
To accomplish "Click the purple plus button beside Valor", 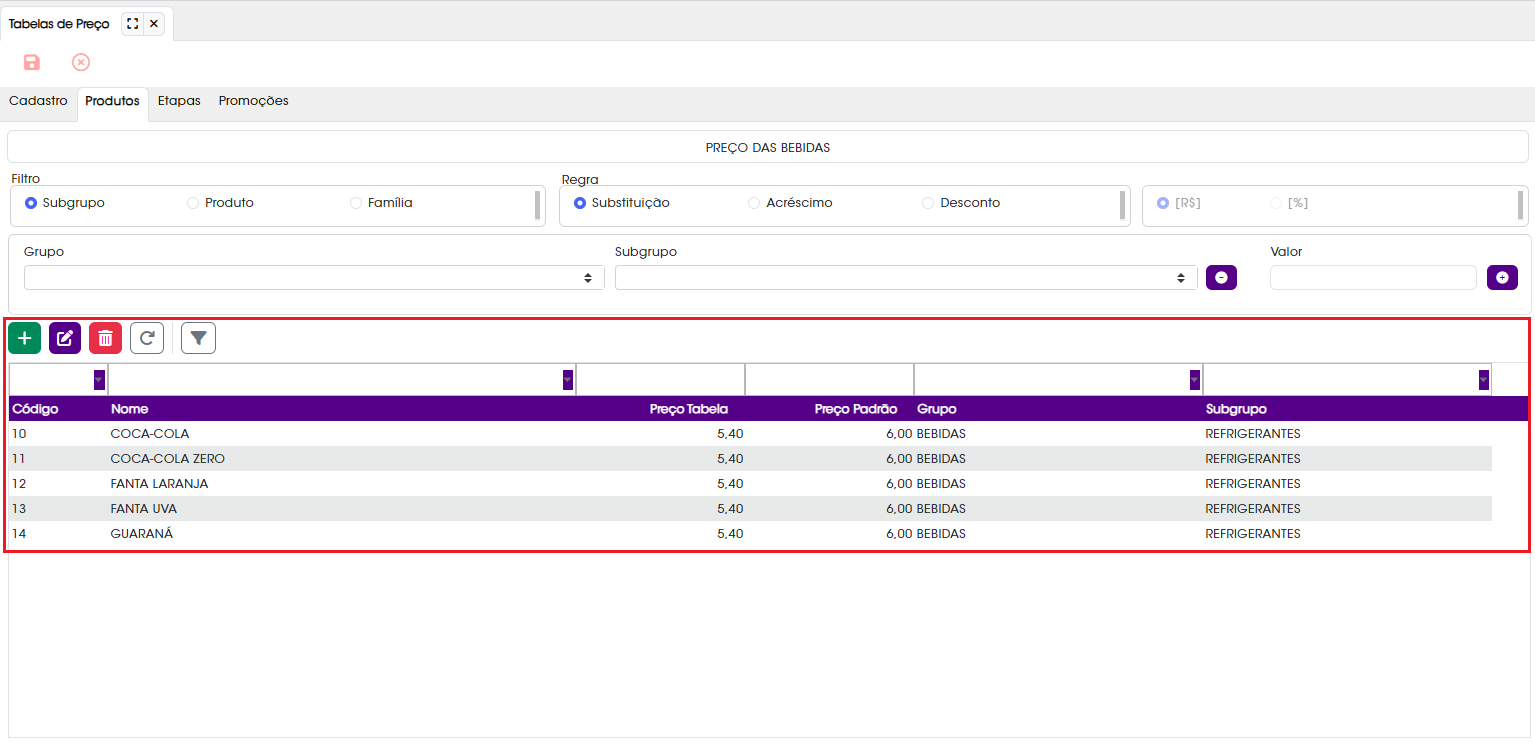I will coord(1502,278).
